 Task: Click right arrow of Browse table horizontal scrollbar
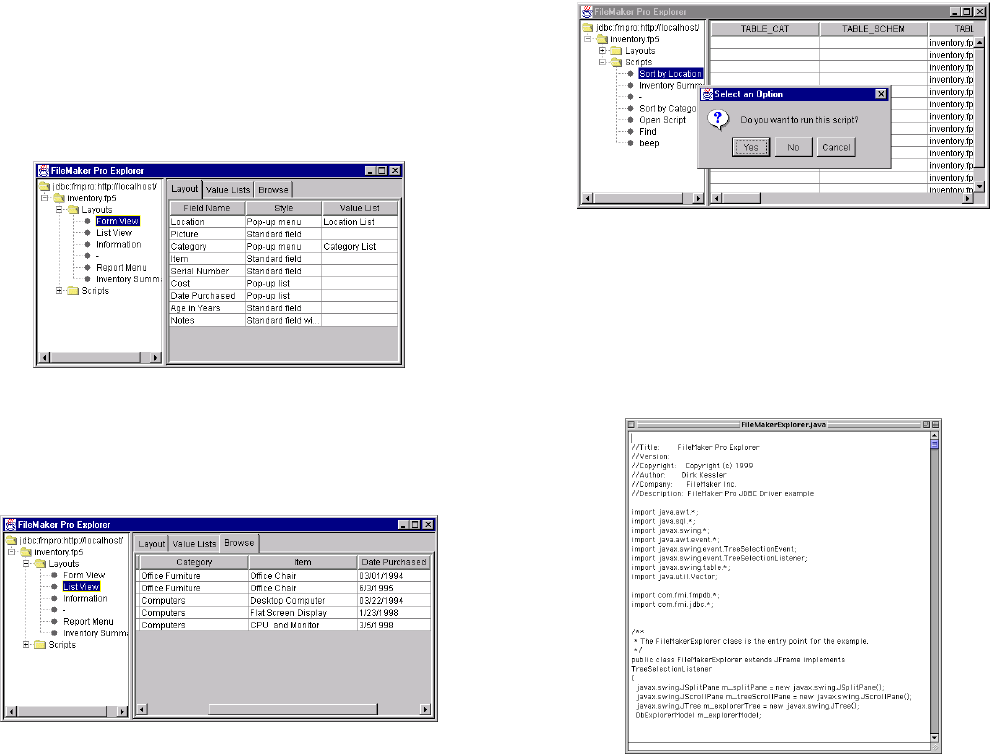pyautogui.click(x=425, y=709)
